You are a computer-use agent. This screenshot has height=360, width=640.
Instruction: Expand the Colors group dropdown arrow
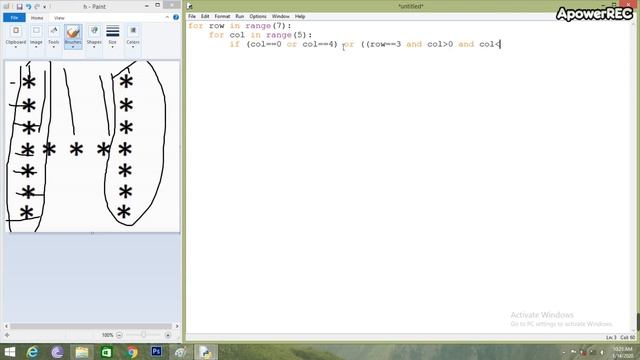click(133, 47)
